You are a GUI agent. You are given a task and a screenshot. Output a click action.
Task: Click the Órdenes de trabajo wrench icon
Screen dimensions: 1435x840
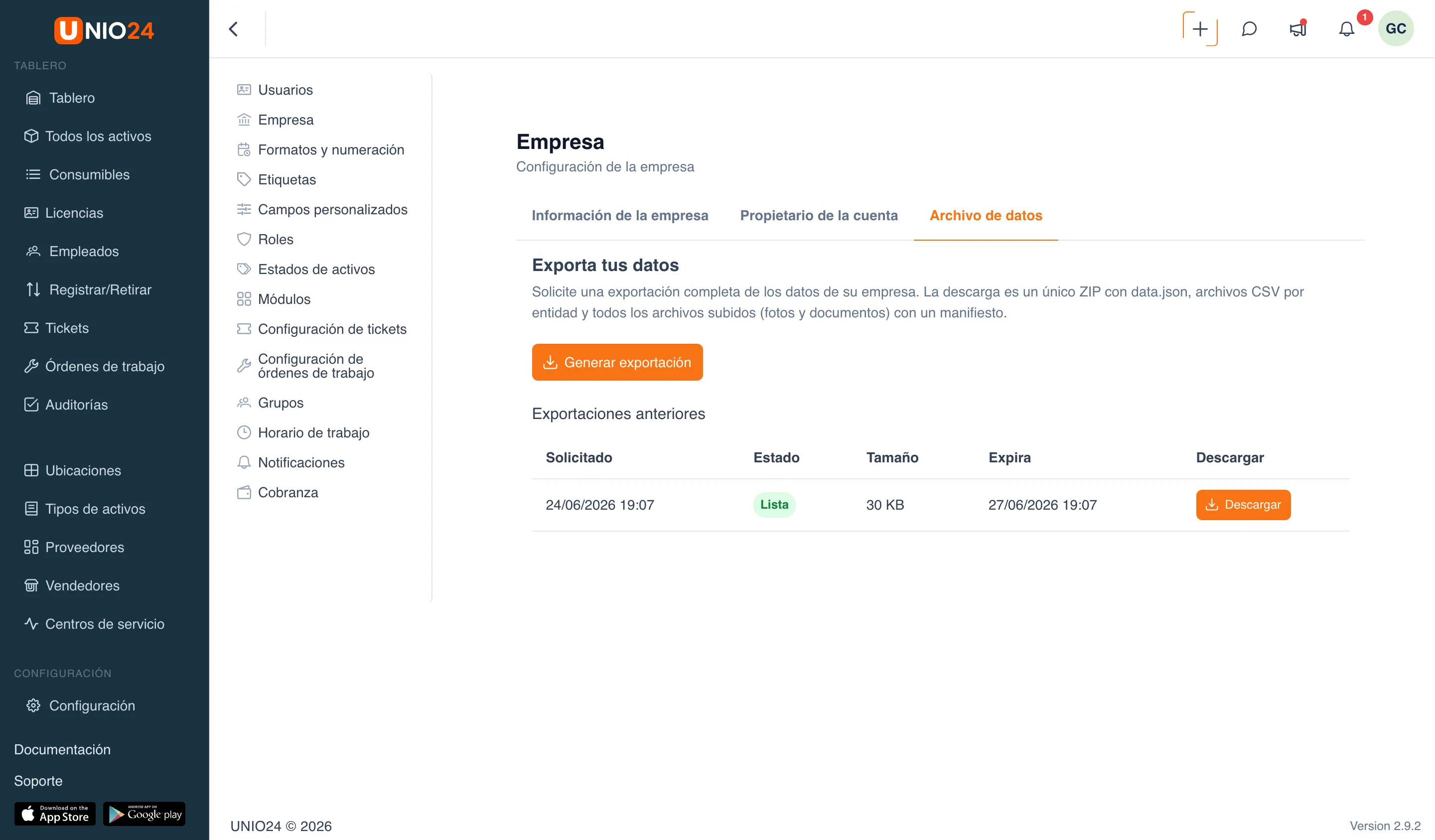click(x=31, y=366)
